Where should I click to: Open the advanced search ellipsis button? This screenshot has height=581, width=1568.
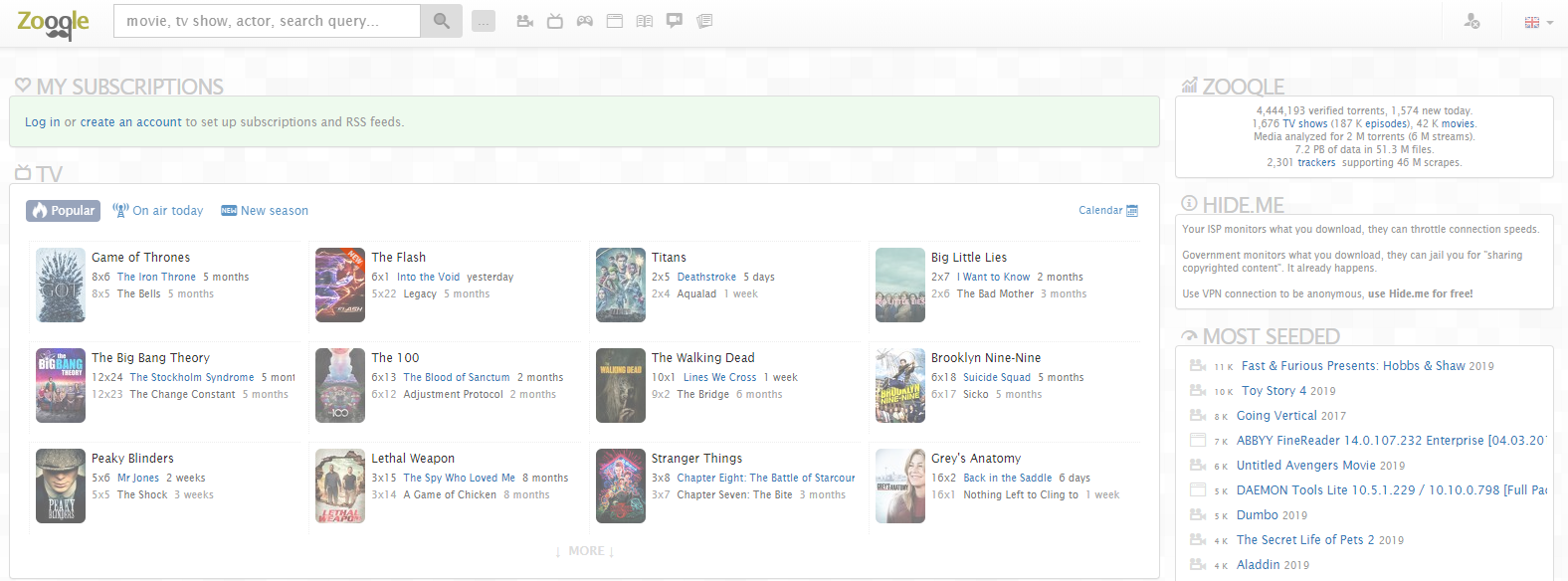click(x=484, y=21)
